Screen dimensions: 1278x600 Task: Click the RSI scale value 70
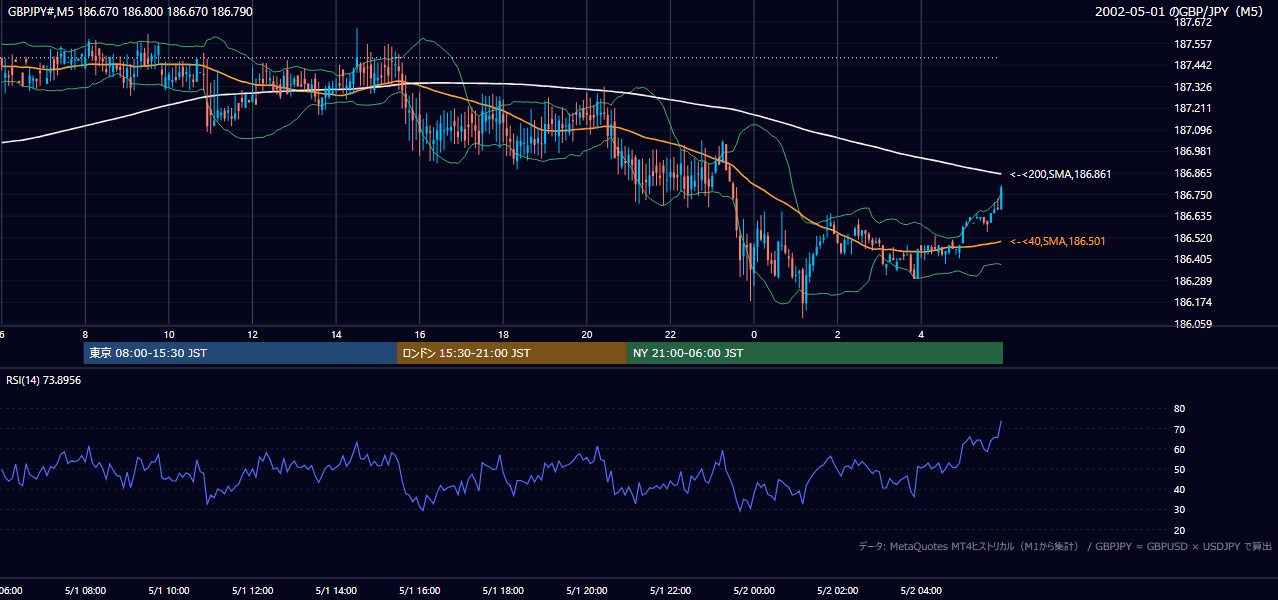point(1179,429)
